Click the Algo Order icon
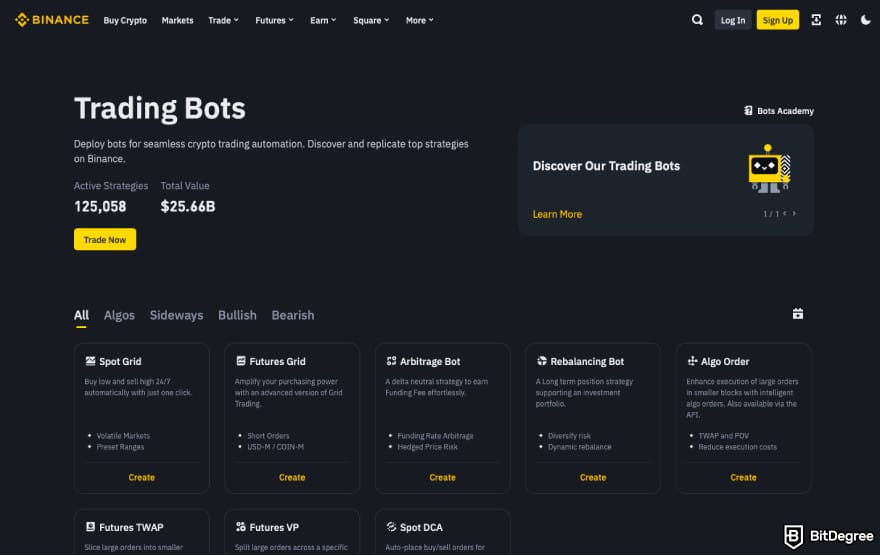 (x=692, y=361)
